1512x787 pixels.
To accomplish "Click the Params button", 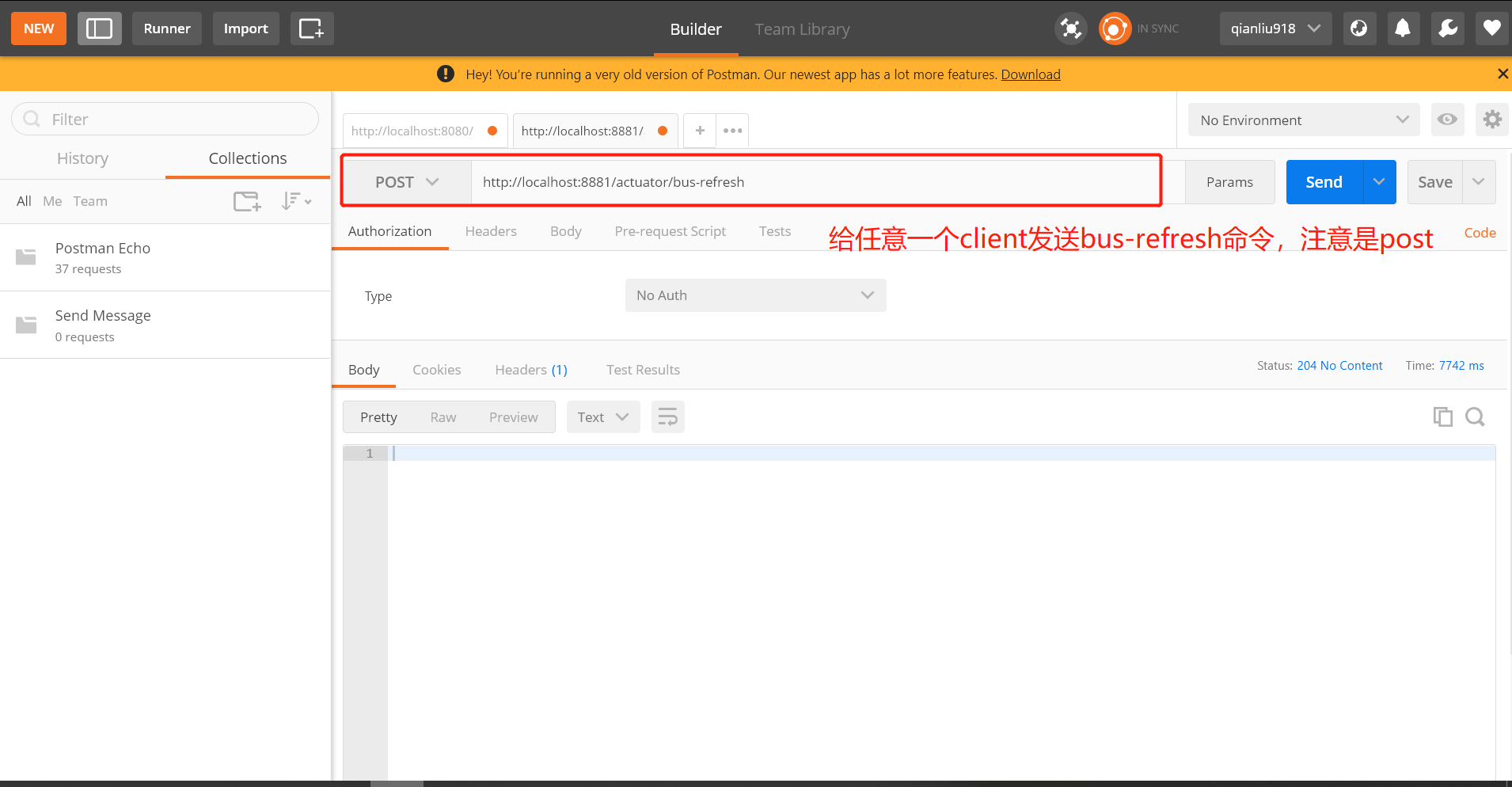I will coord(1229,182).
